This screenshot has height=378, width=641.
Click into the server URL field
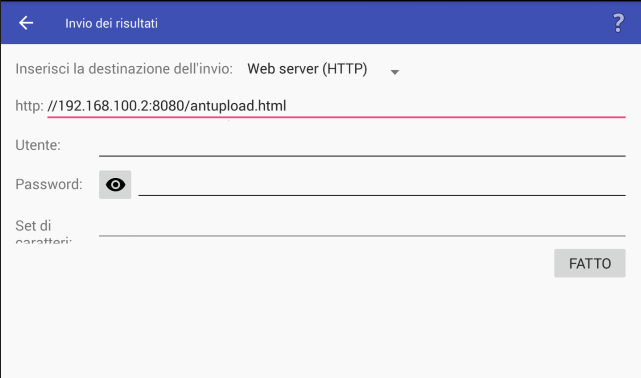tap(336, 106)
